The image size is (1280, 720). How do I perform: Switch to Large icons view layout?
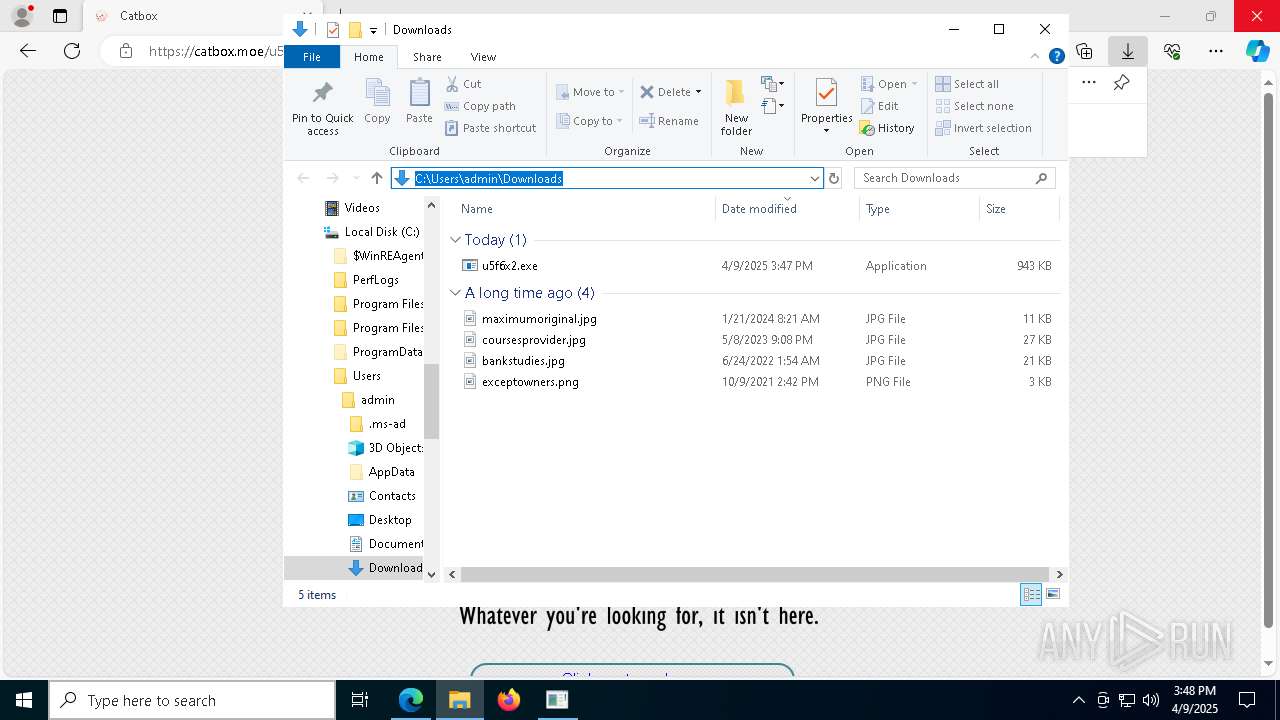1052,594
